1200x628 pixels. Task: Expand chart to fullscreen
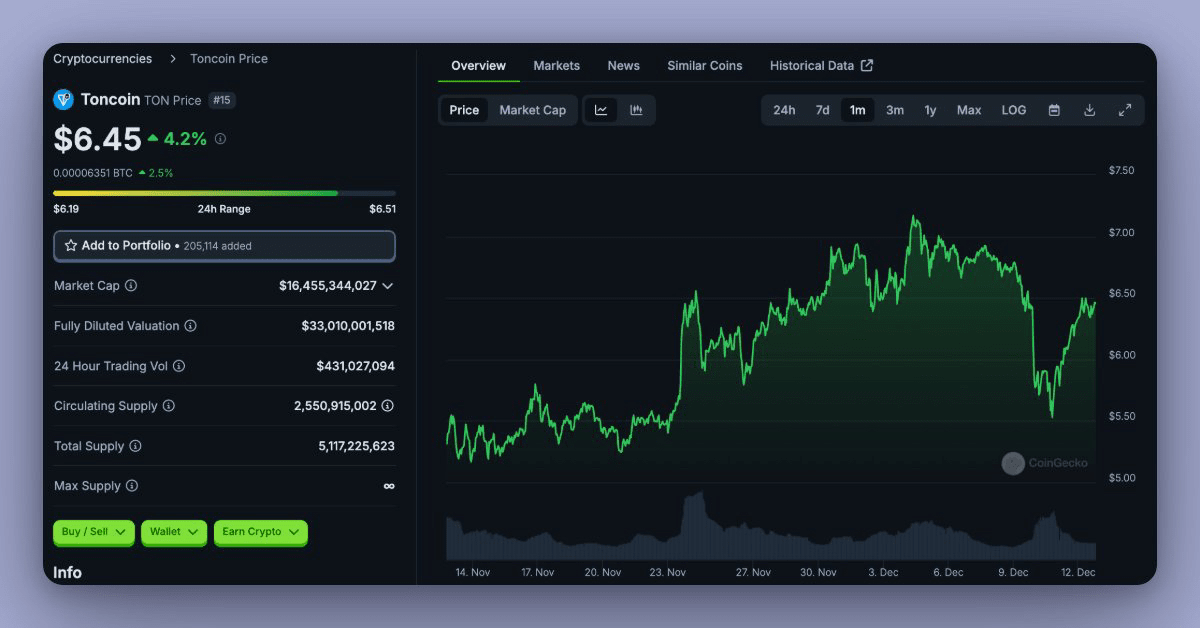(1125, 110)
